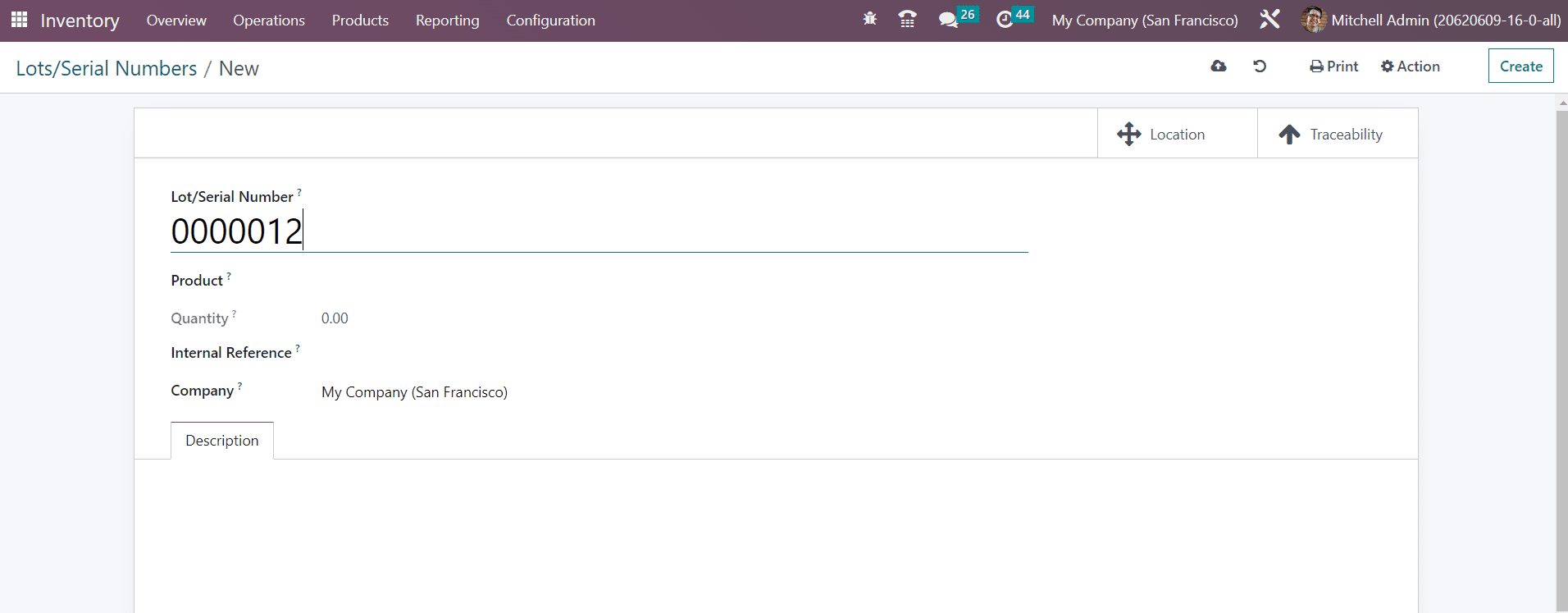The height and width of the screenshot is (613, 1568).
Task: Click the debug bug icon
Action: (870, 19)
